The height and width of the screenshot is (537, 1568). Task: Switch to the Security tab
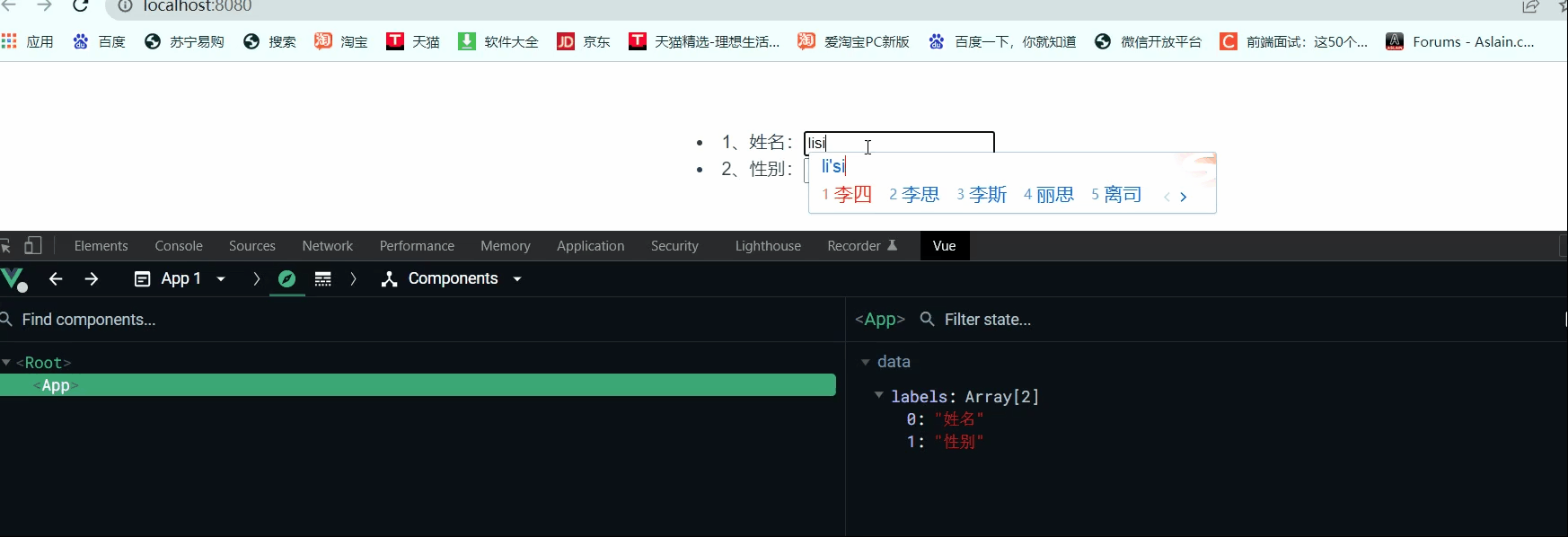click(x=674, y=246)
